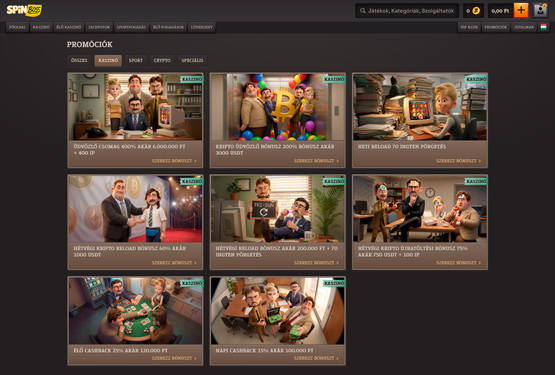The width and height of the screenshot is (555, 375).
Task: Click the Kaszinó badge on Hétvégi Reload 200.000 card
Action: (x=334, y=181)
